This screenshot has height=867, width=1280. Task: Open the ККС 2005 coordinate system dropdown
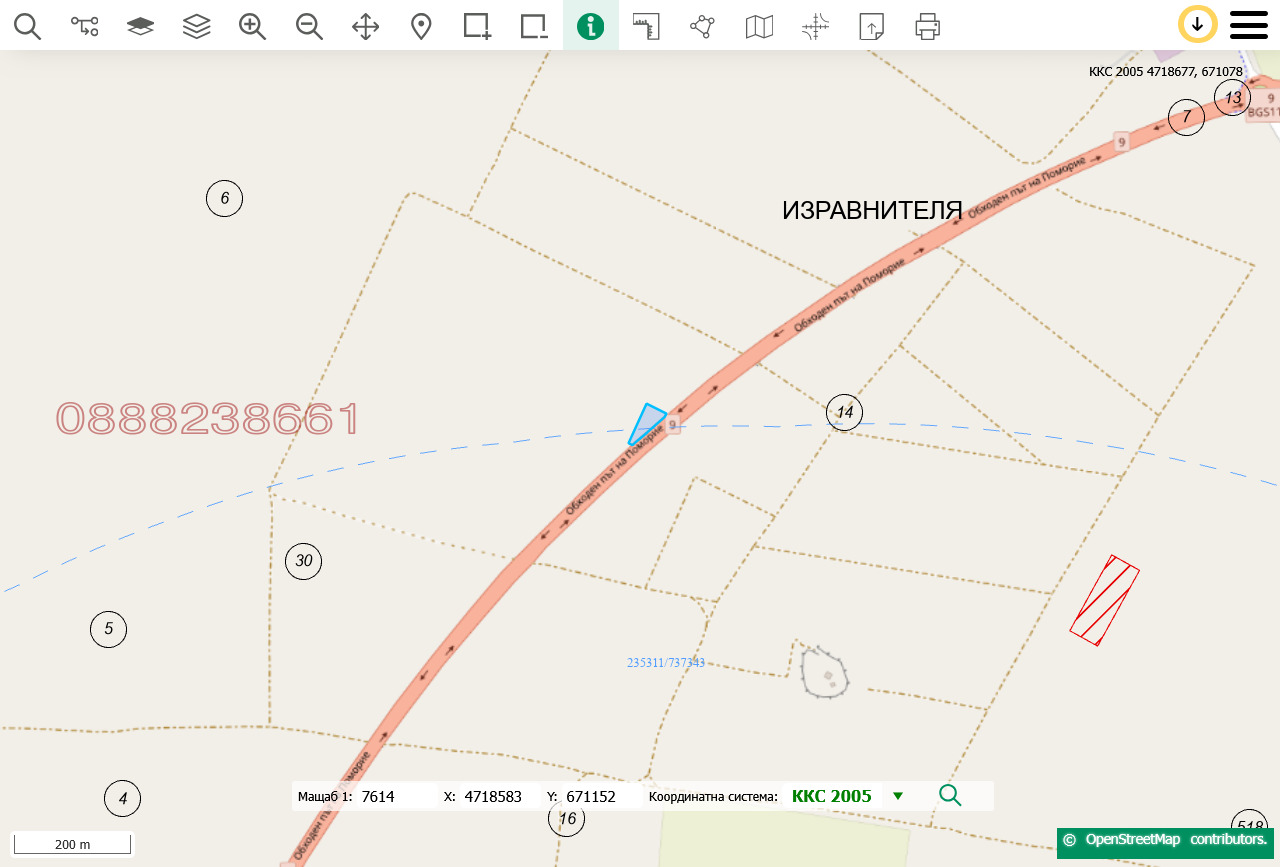(897, 796)
